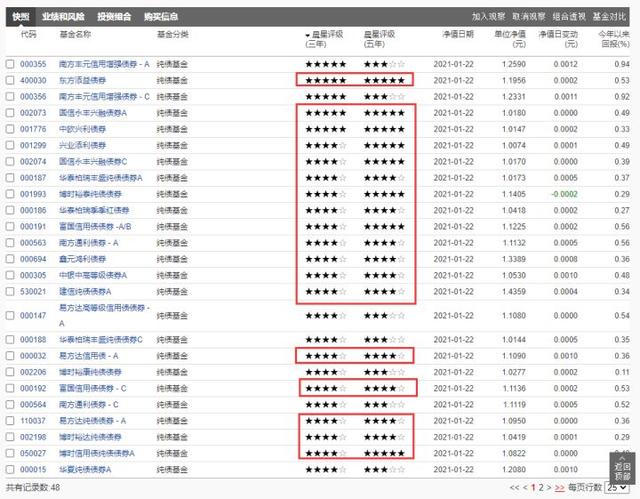Open the 中欧兴利债券 fund name link
640x499 pixels.
82,129
